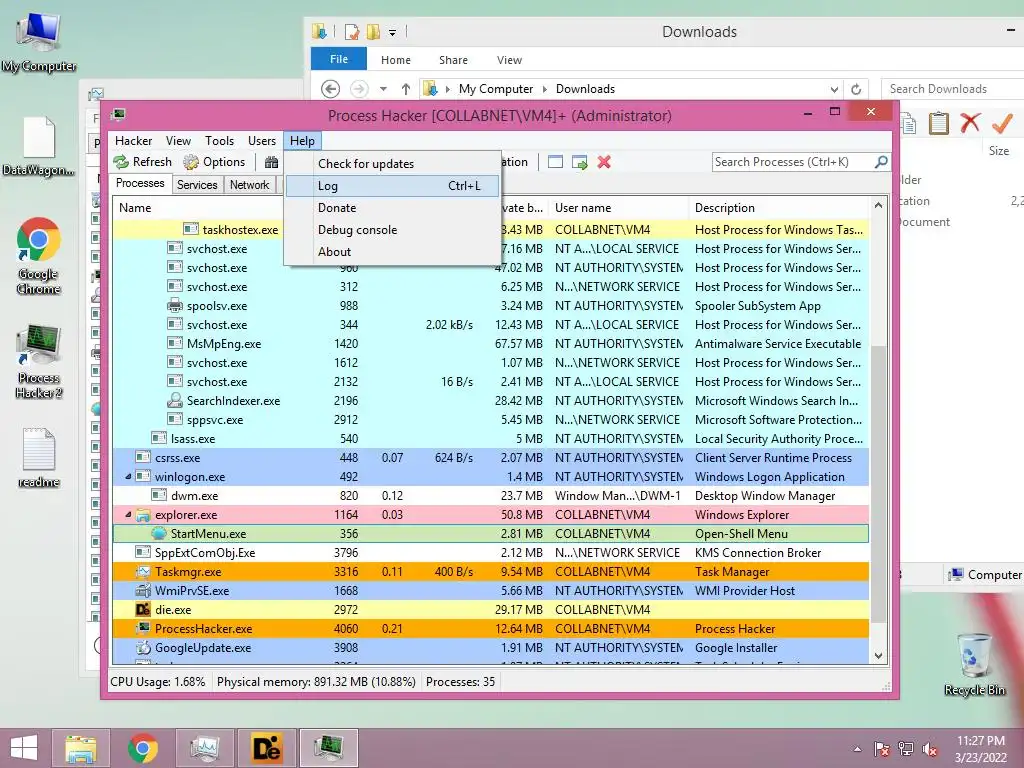The image size is (1024, 768).
Task: Click the window finder toolbar icon
Action: click(555, 162)
